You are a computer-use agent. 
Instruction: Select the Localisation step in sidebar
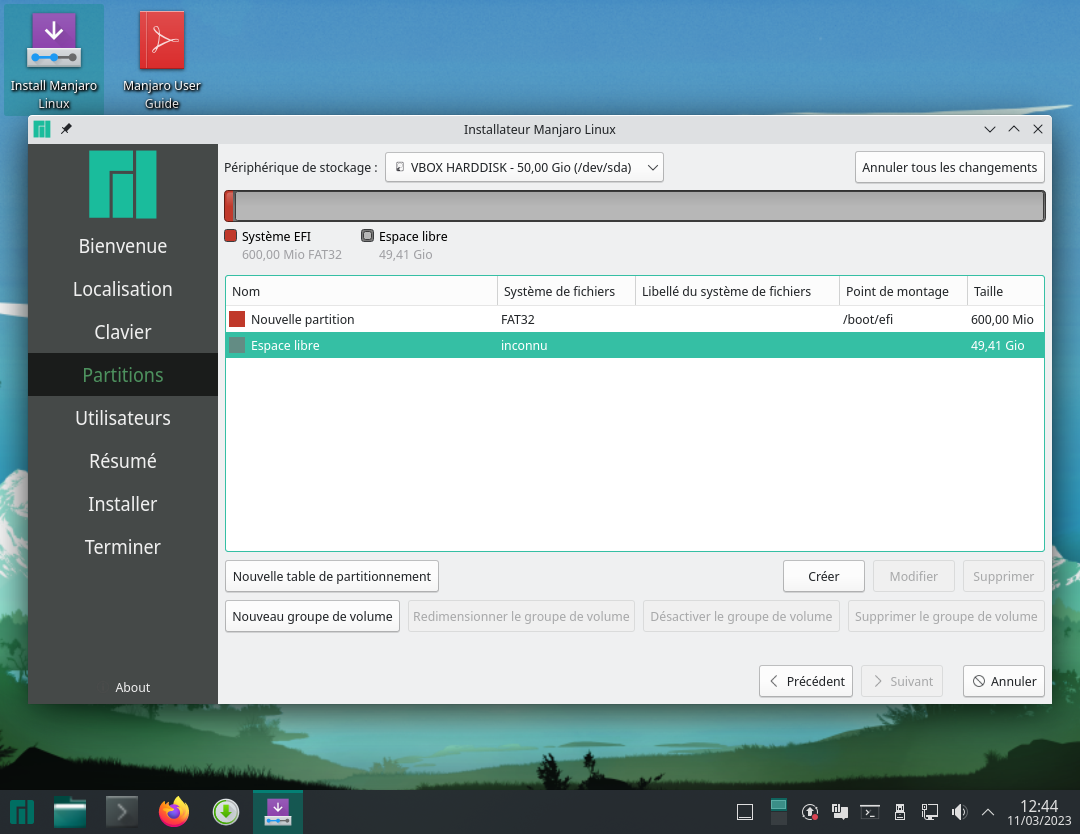tap(123, 289)
